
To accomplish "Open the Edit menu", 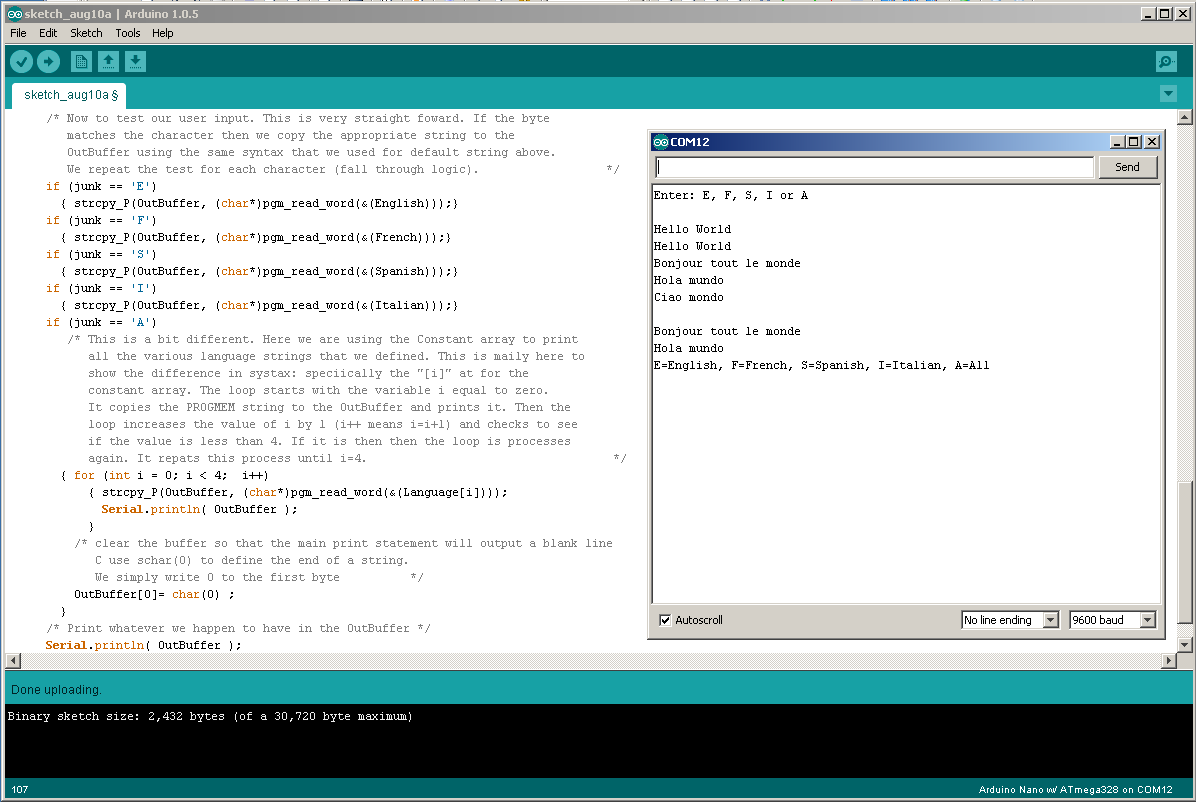I will [x=48, y=33].
